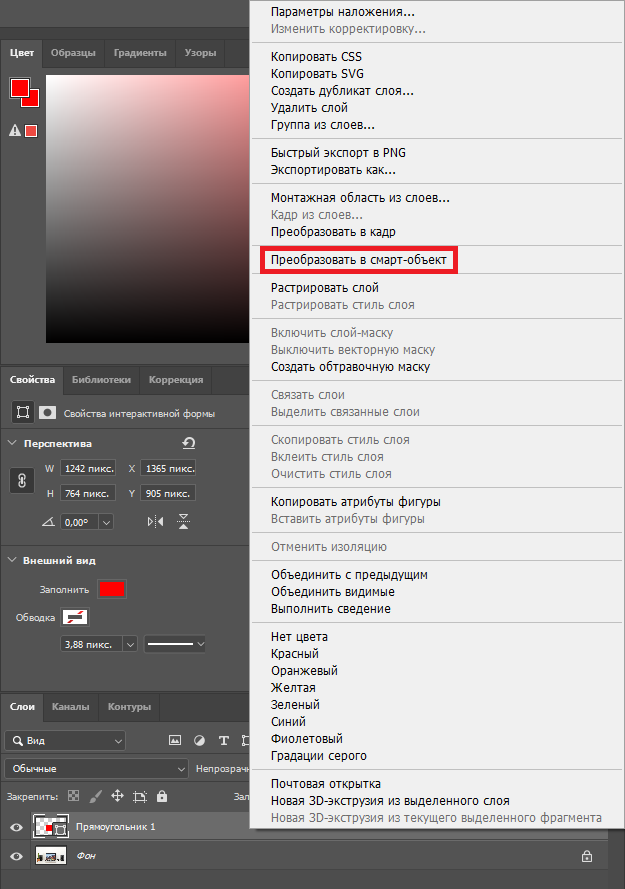Choose Группа из слоев…
625x889 pixels.
pyautogui.click(x=323, y=125)
